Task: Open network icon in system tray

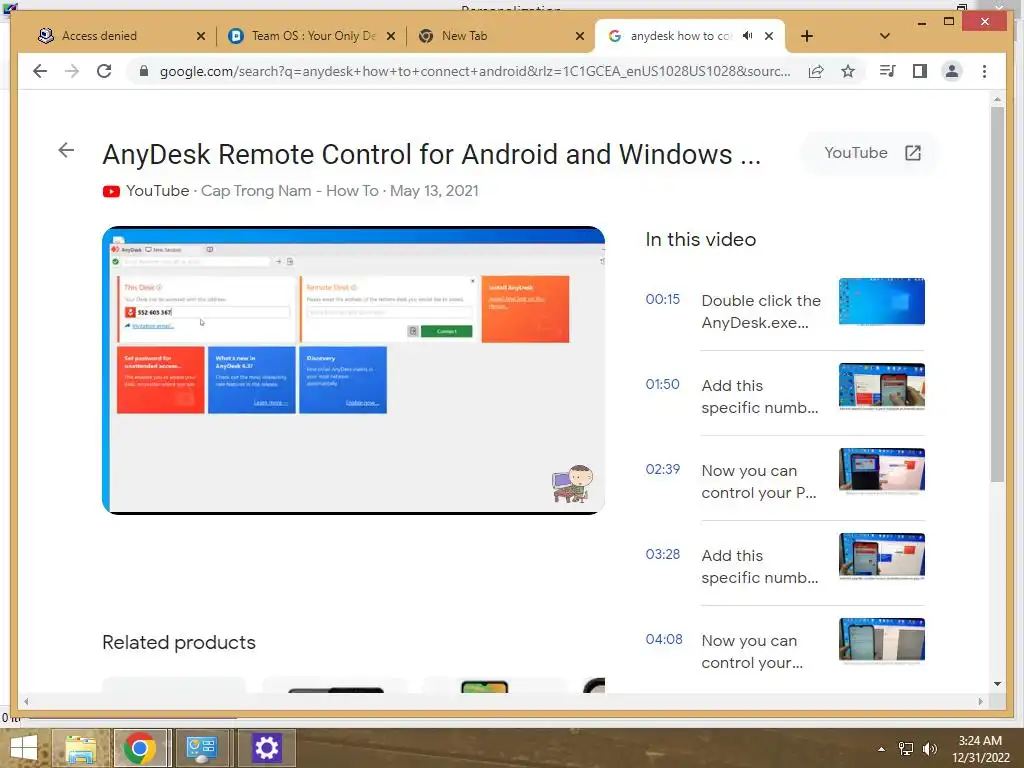Action: coord(906,749)
